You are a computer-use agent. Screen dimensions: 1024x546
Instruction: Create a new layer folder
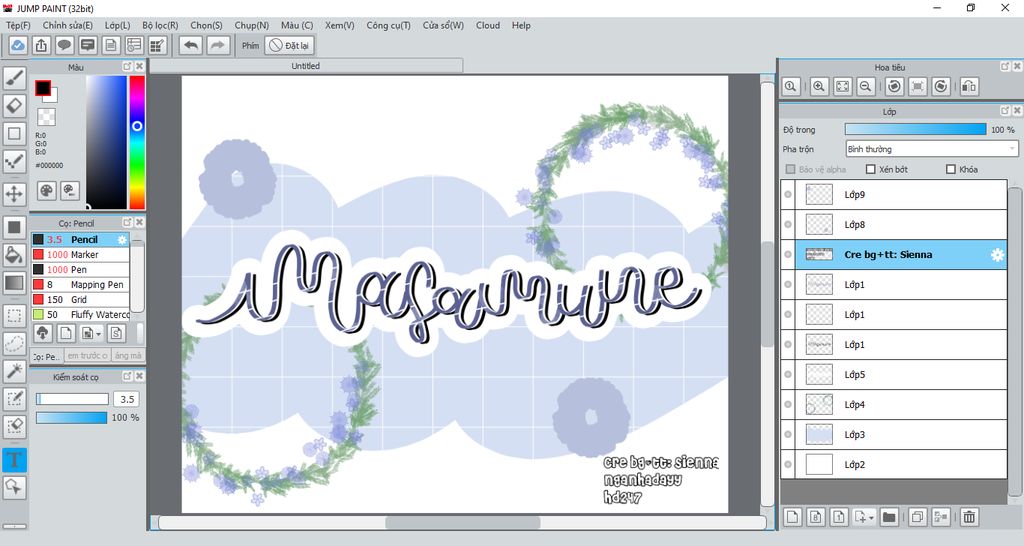point(889,517)
